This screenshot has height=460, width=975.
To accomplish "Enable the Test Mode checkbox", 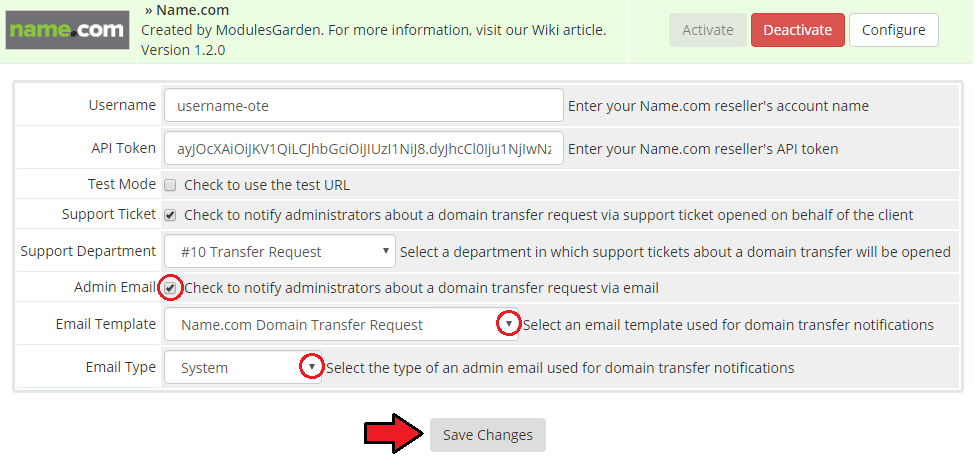I will tap(170, 185).
